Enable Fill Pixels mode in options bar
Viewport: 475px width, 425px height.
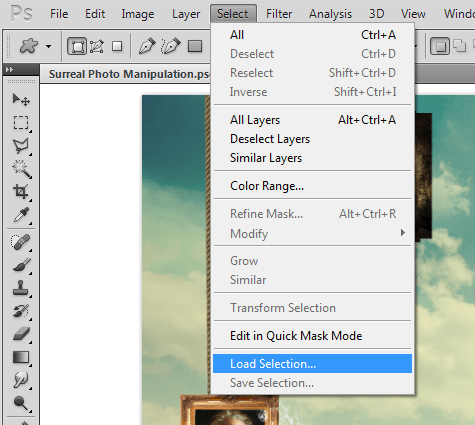click(117, 46)
